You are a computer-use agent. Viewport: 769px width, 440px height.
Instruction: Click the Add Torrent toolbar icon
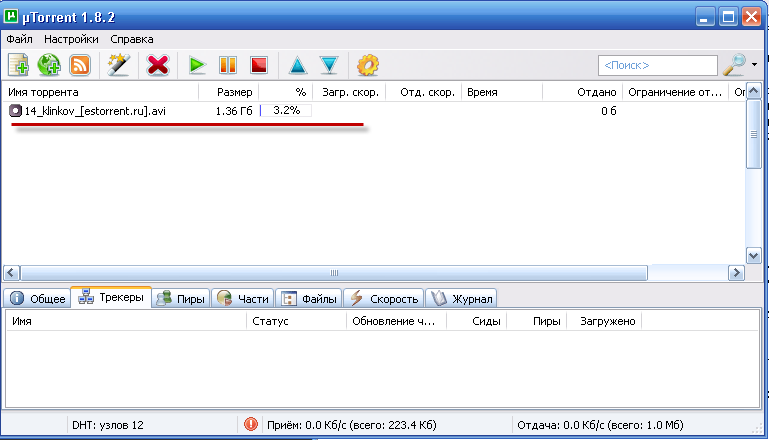coord(18,65)
